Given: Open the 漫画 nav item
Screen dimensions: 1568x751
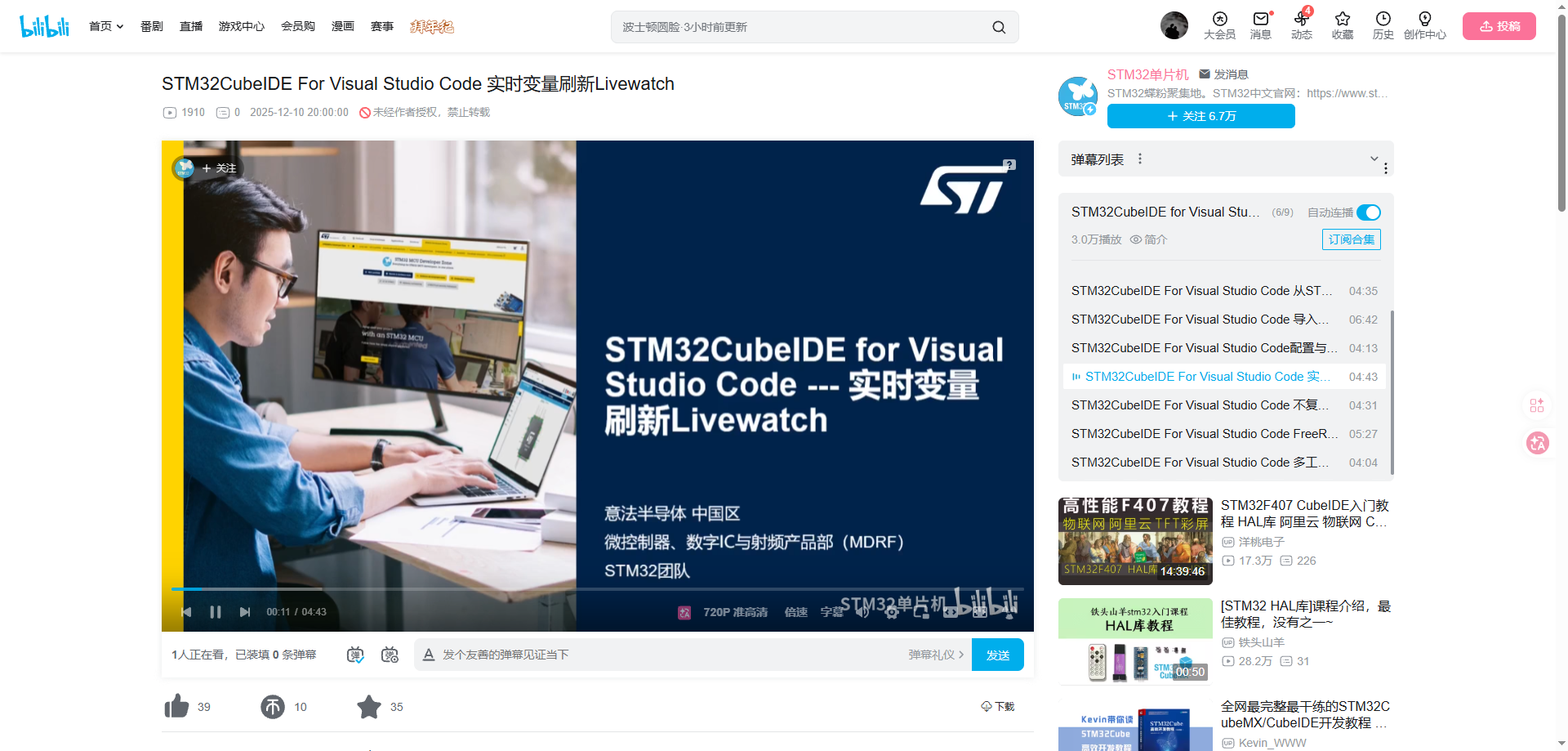Looking at the screenshot, I should (343, 26).
